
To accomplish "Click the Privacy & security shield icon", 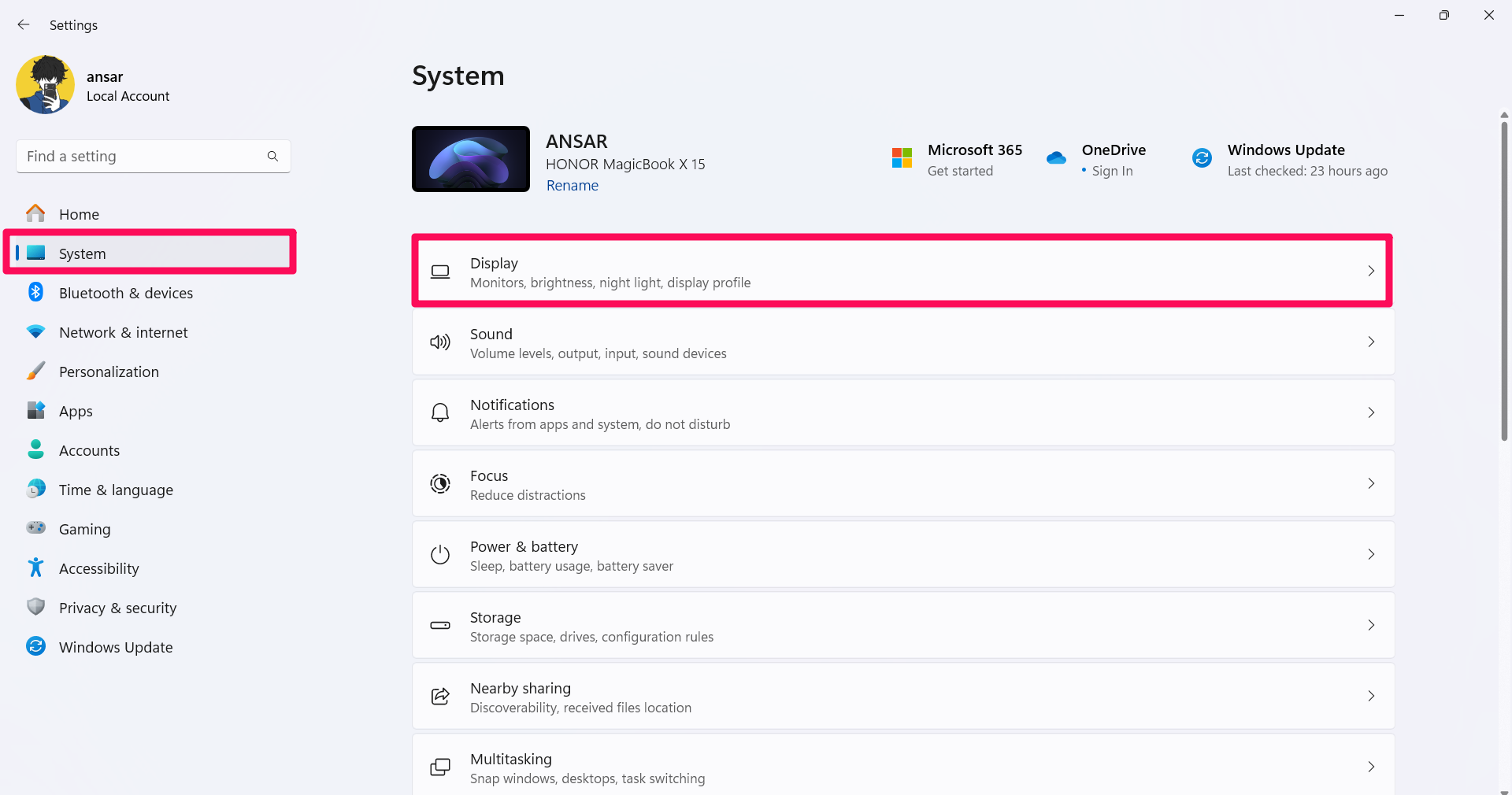I will pos(35,607).
